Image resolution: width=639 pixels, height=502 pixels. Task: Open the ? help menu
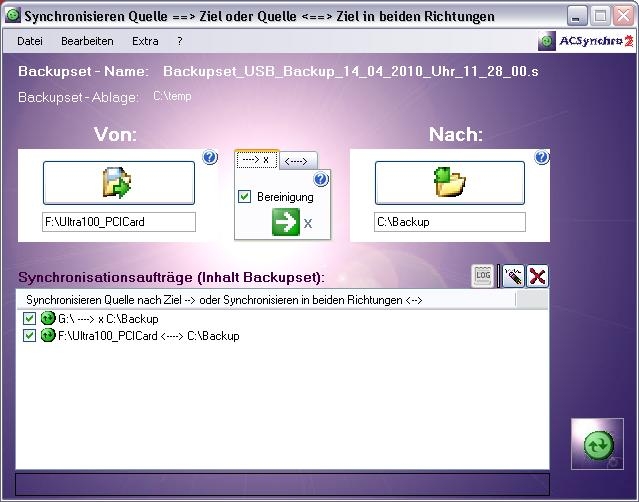pos(180,41)
